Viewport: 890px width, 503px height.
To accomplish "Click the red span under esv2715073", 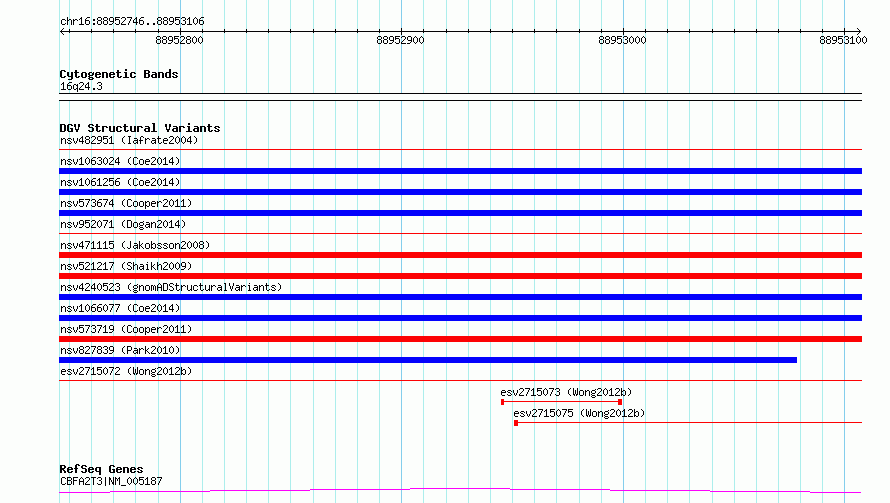I will 561,402.
